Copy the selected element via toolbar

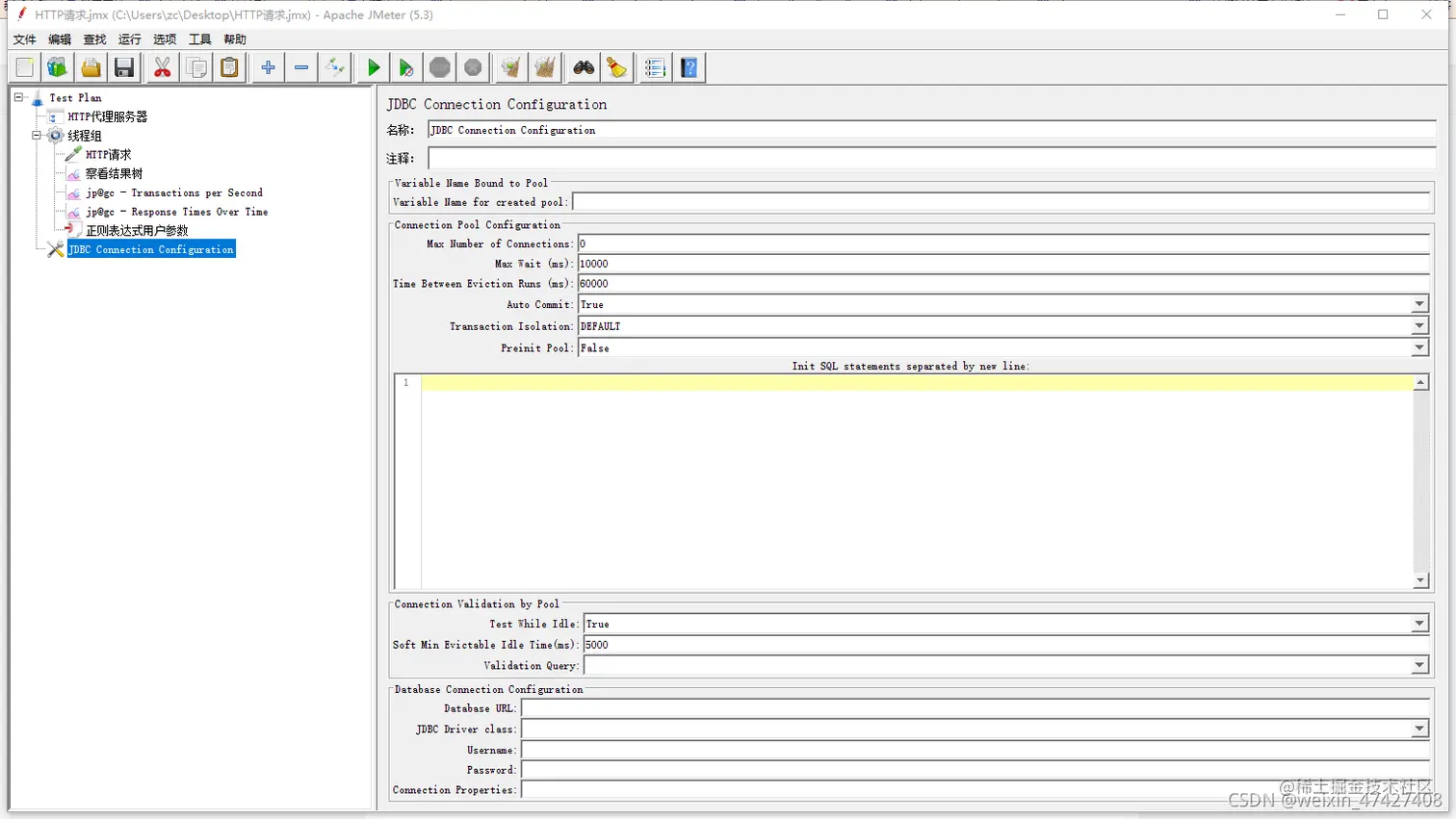196,67
